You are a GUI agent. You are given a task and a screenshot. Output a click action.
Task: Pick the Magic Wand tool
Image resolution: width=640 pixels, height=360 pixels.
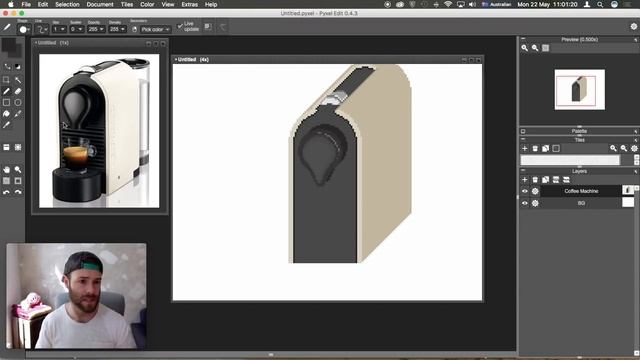(x=18, y=80)
